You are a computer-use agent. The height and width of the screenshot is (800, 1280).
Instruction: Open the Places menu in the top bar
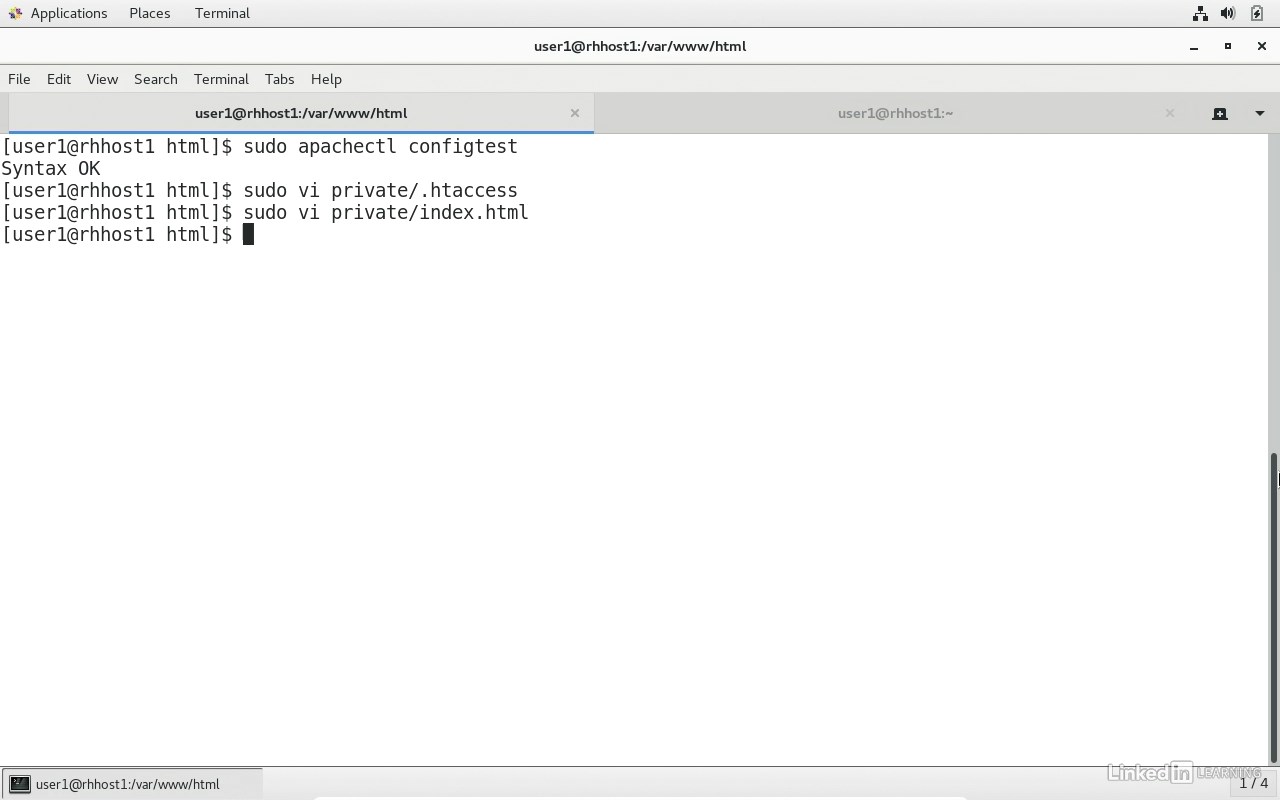pos(149,13)
